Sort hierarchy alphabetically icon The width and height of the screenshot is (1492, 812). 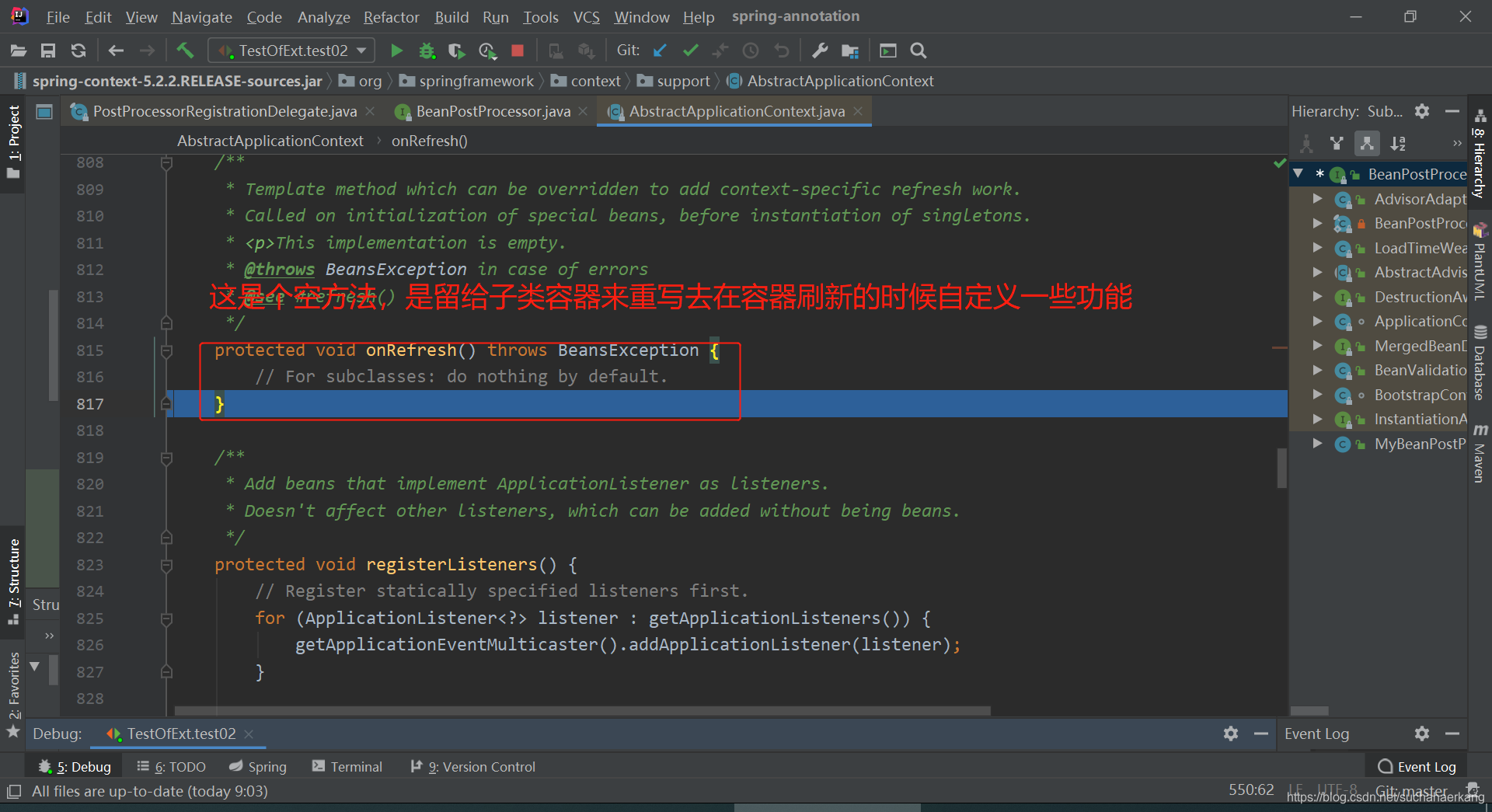tap(1398, 143)
